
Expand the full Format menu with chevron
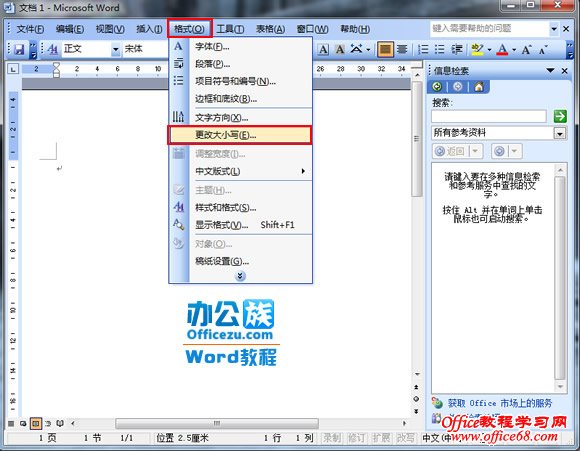point(240,276)
